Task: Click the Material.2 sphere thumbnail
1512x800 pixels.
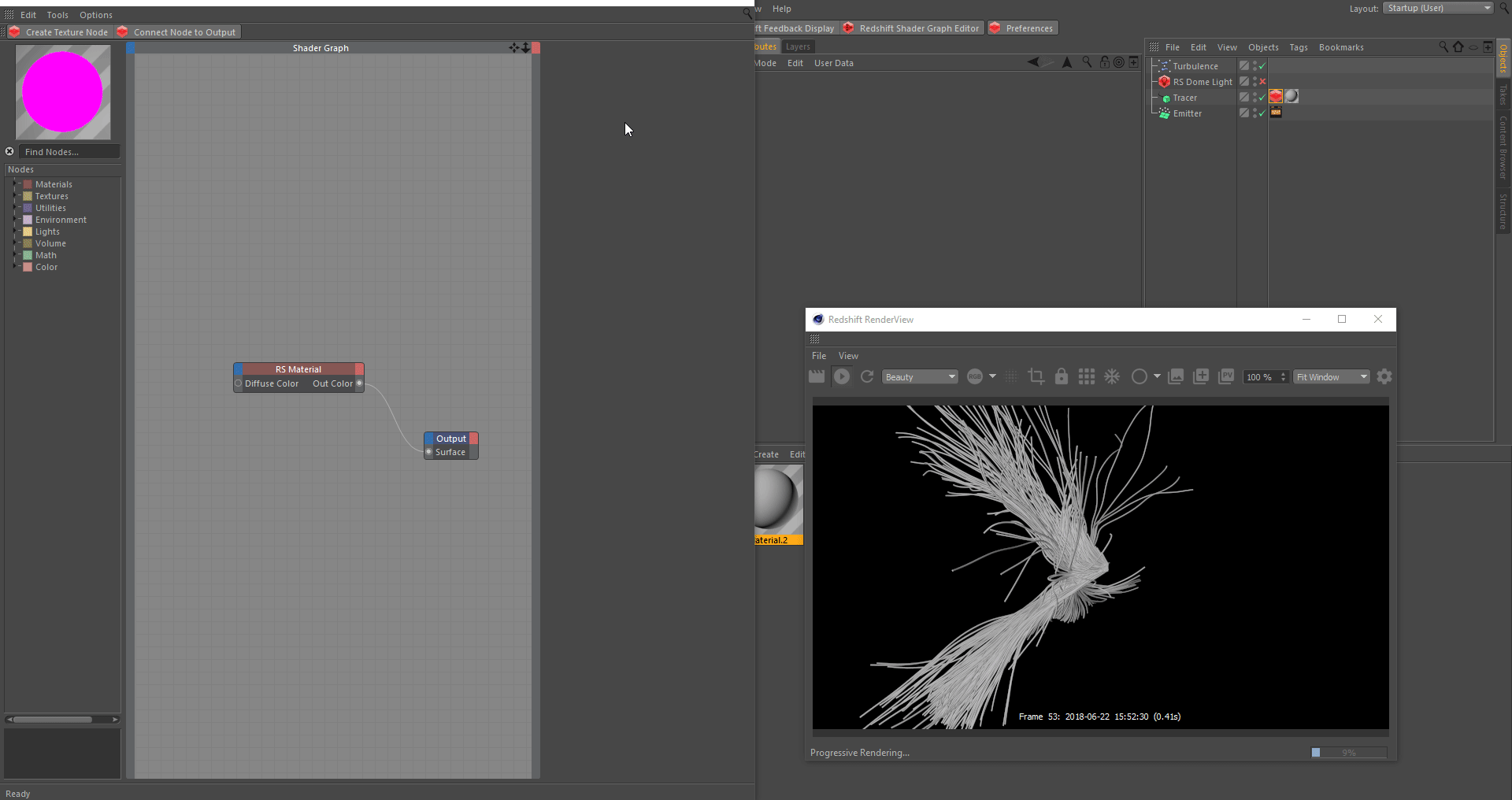Action: click(778, 499)
